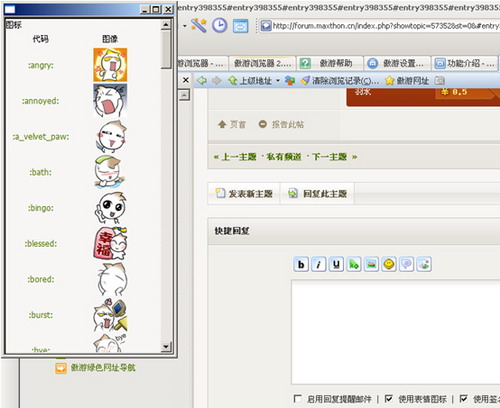Click the 快捷回复 section header
Image resolution: width=500 pixels, height=408 pixels.
tap(232, 231)
